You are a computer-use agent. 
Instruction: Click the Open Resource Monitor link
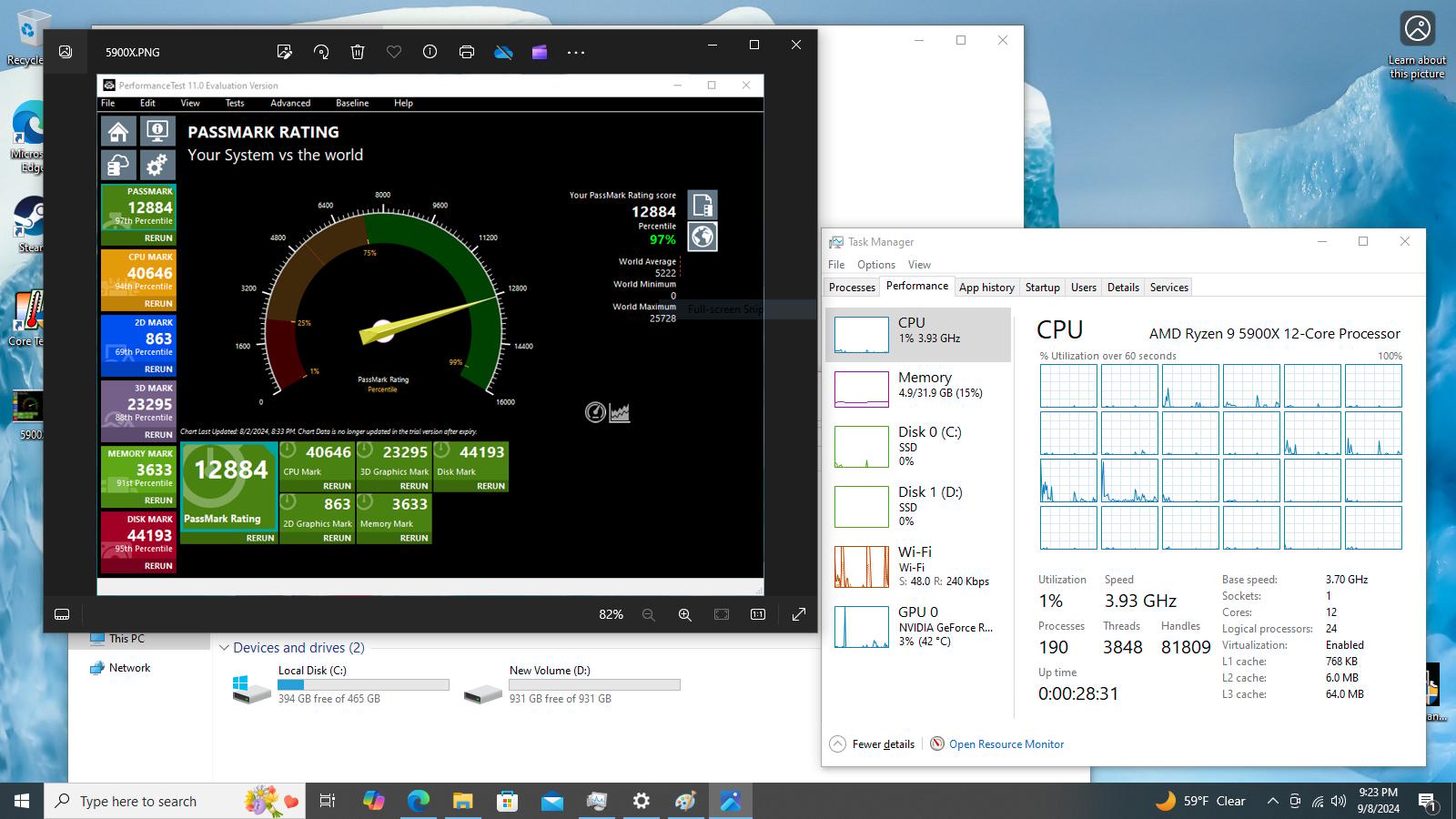tap(1006, 743)
